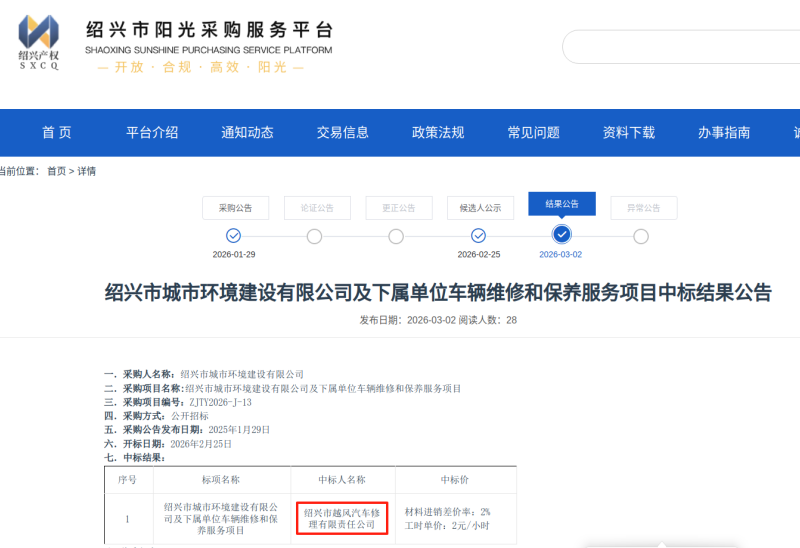
Task: Go to 办事指南 navigation item
Action: click(x=724, y=133)
